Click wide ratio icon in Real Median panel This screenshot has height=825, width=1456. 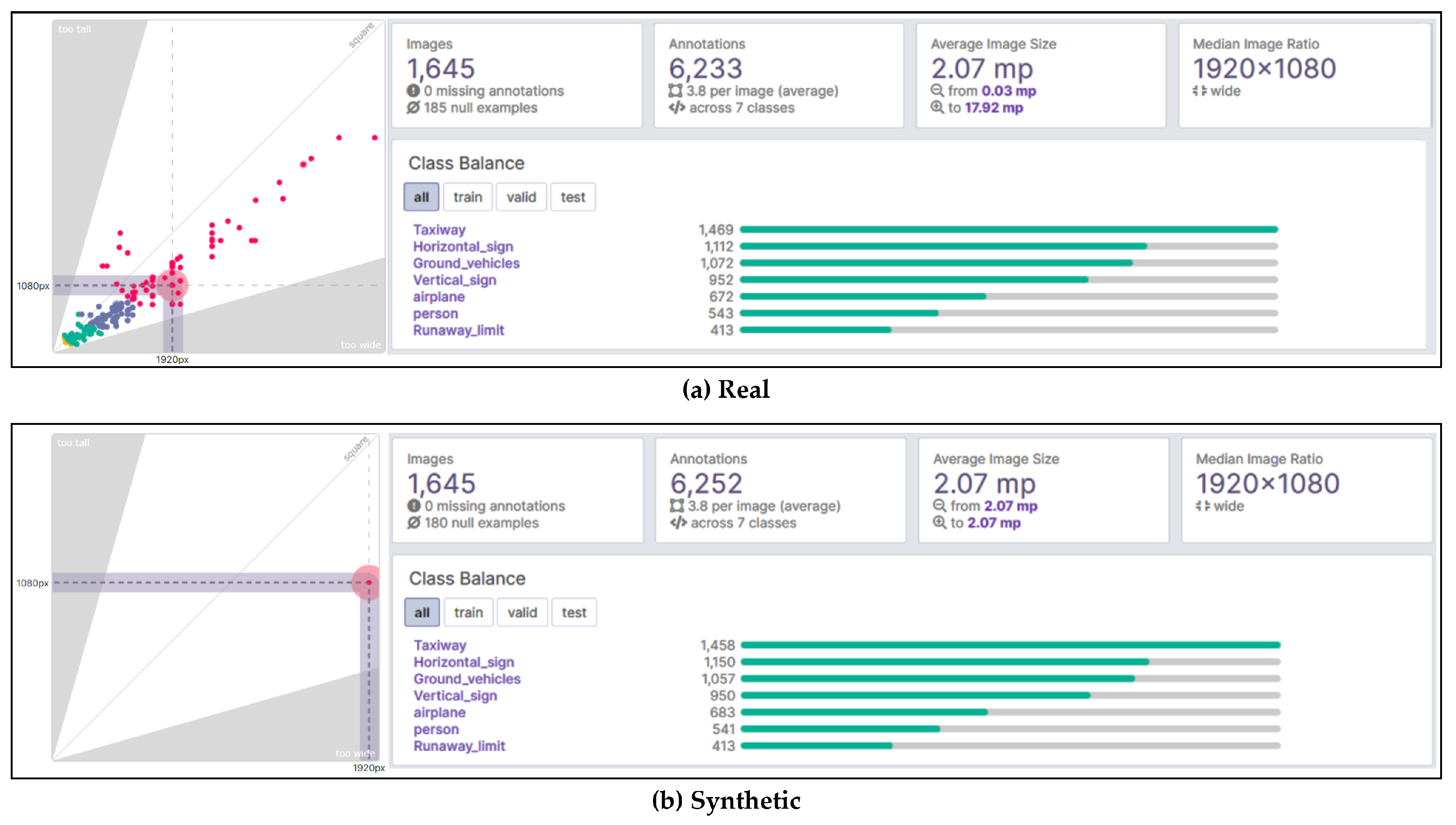[x=1200, y=91]
